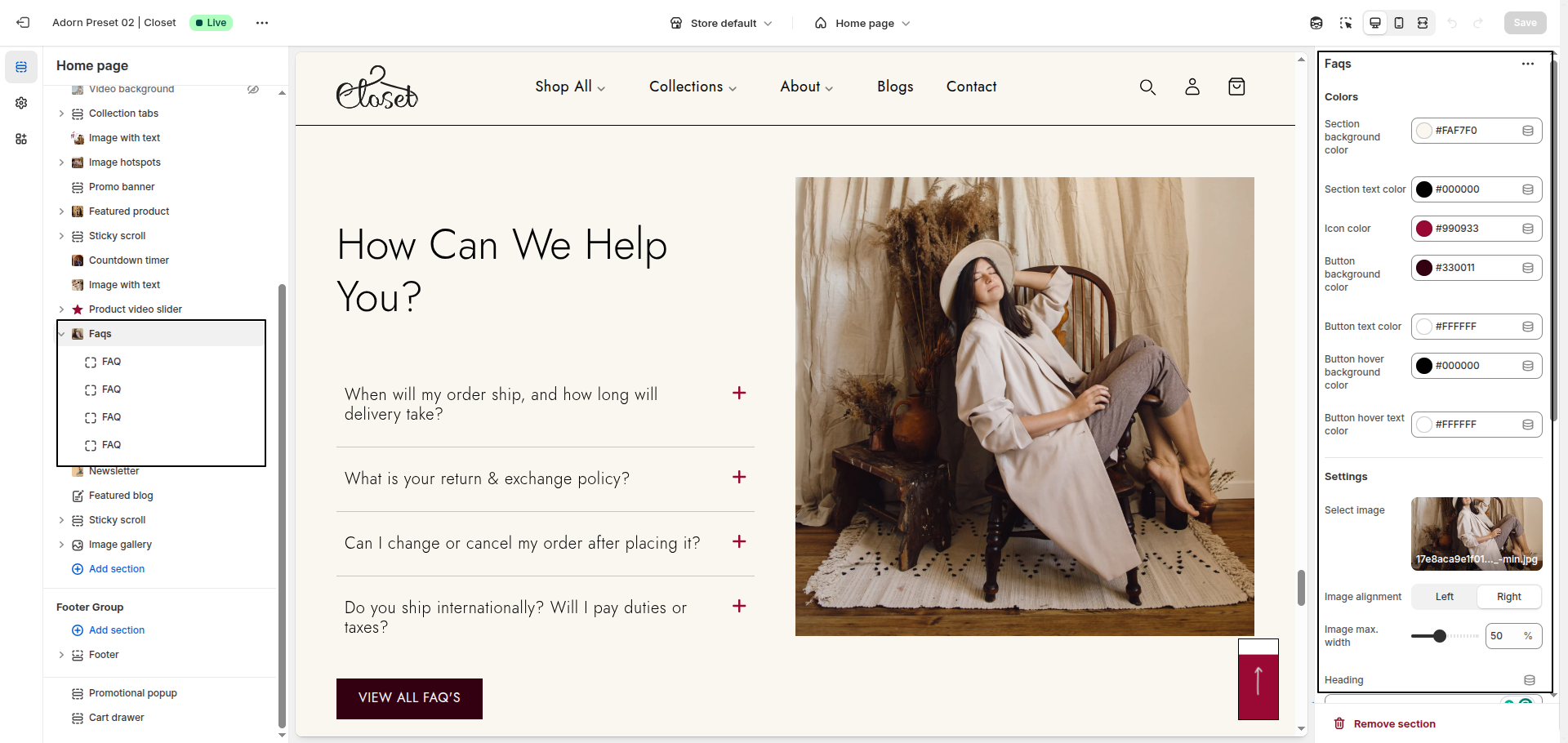This screenshot has width=1568, height=743.
Task: Click the search icon in store header
Action: (x=1147, y=87)
